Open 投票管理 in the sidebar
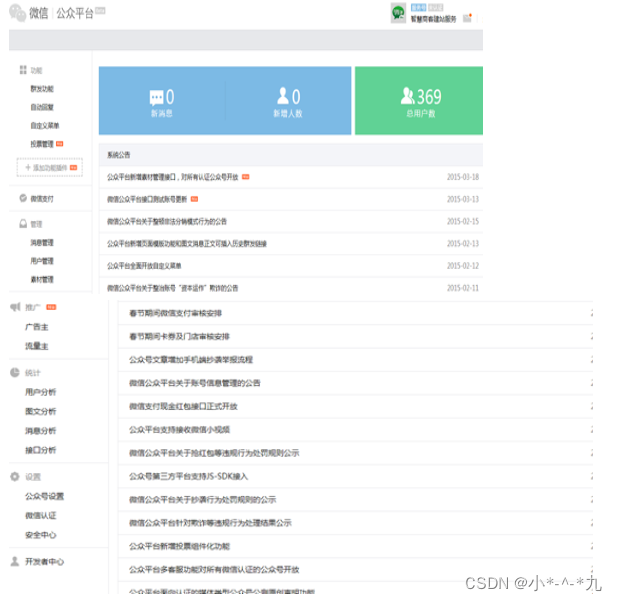This screenshot has height=601, width=617. (x=42, y=144)
